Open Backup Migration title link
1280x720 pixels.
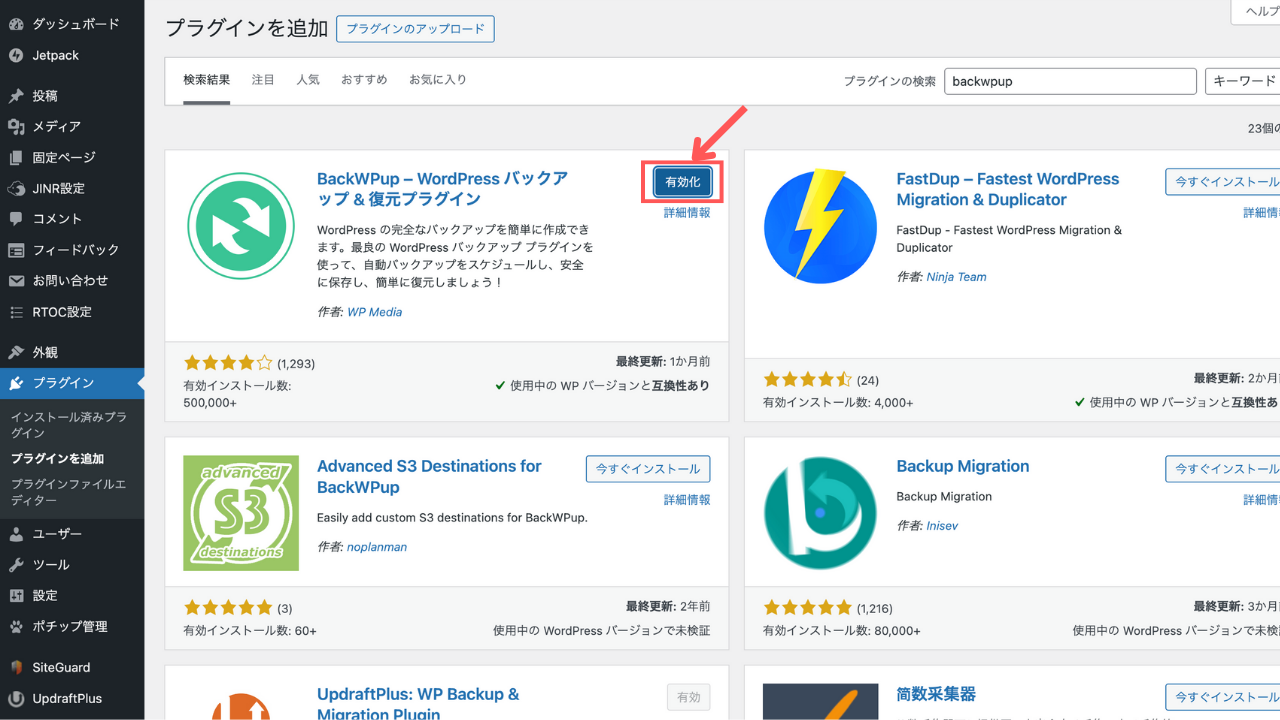963,466
